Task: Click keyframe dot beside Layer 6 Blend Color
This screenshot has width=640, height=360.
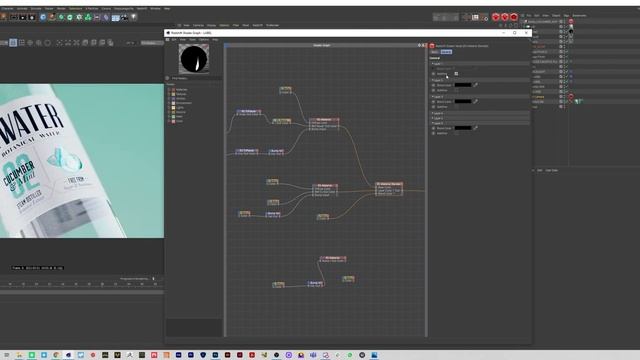Action: pos(433,128)
